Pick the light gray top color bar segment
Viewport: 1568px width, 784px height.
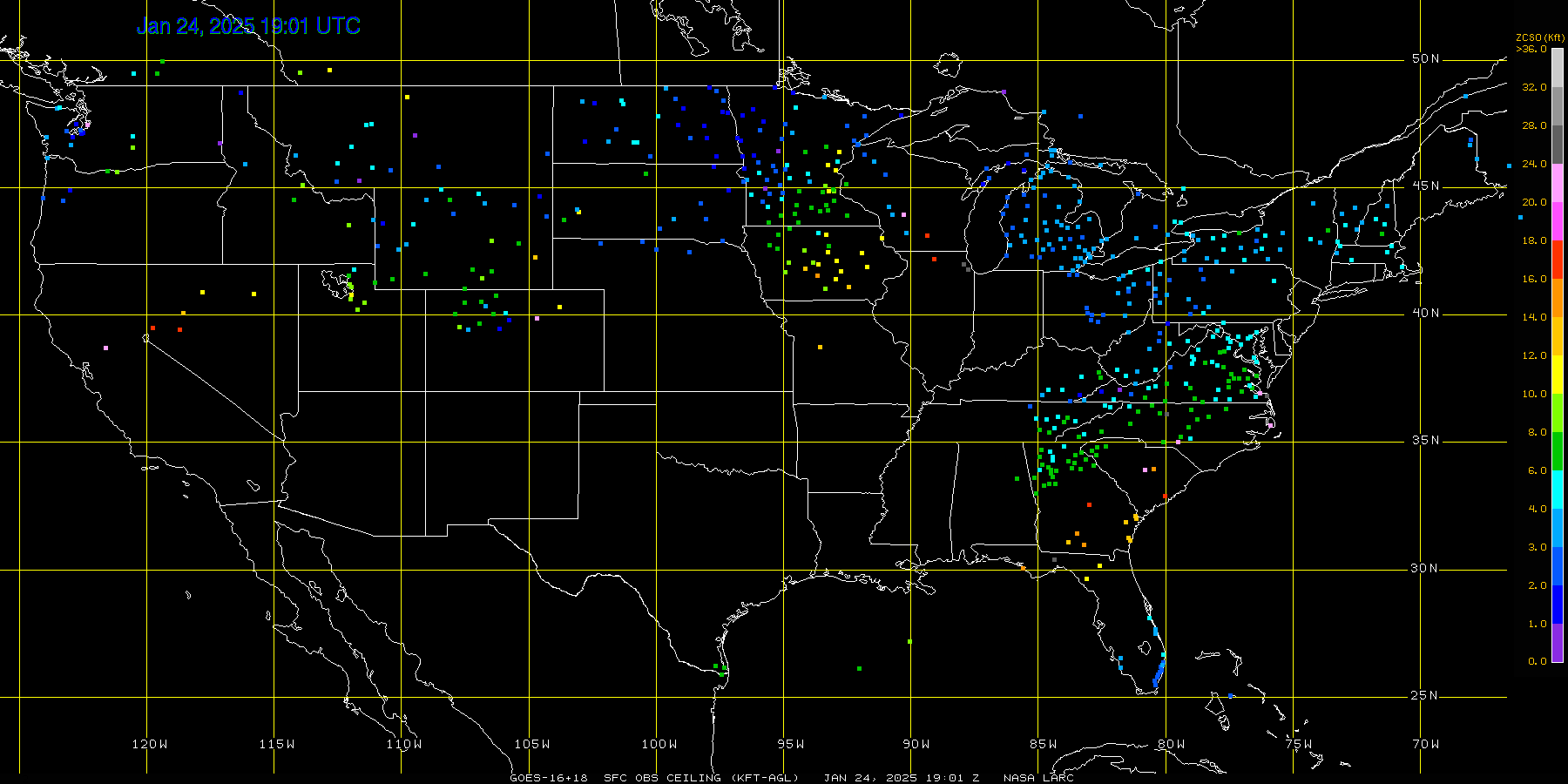pos(1558,68)
